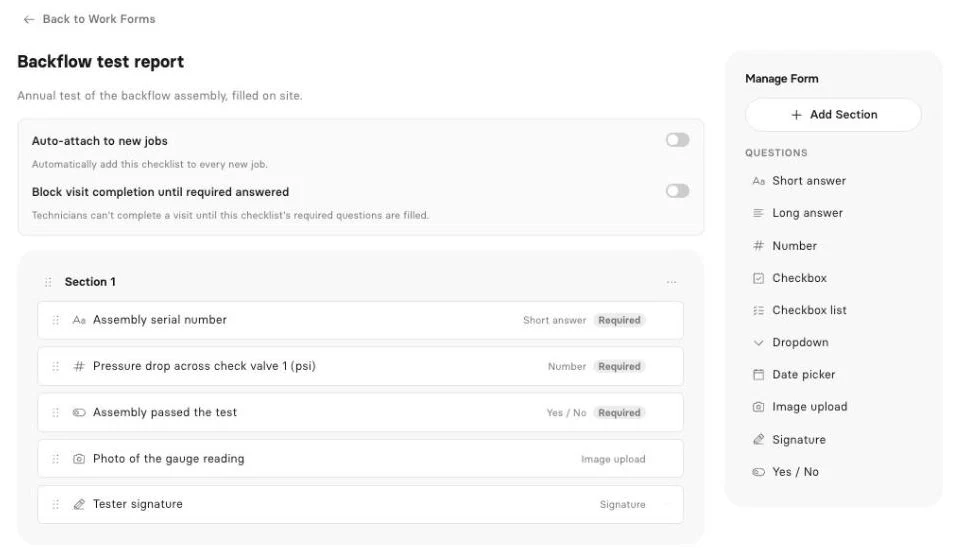
Task: Add a Dropdown question
Action: coord(800,343)
